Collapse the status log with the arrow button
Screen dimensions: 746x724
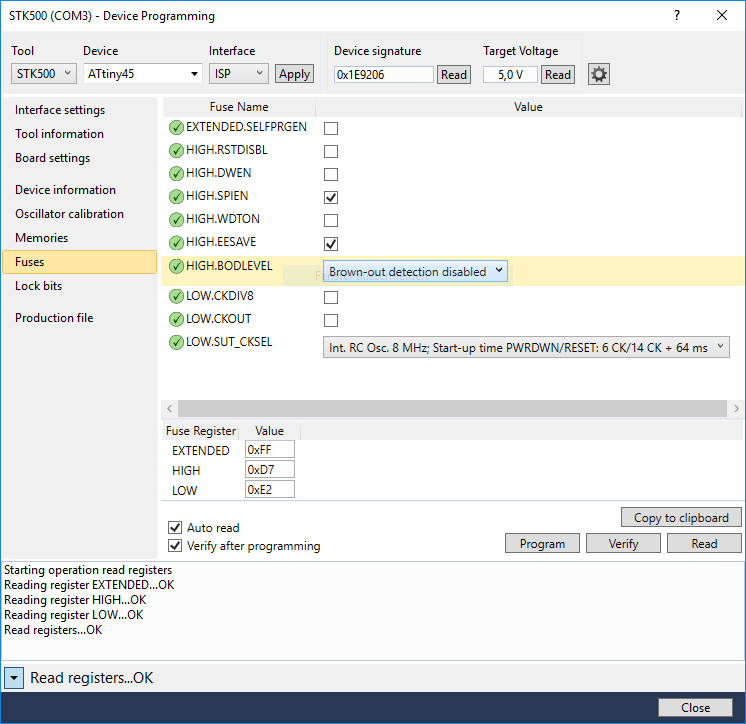coord(14,677)
